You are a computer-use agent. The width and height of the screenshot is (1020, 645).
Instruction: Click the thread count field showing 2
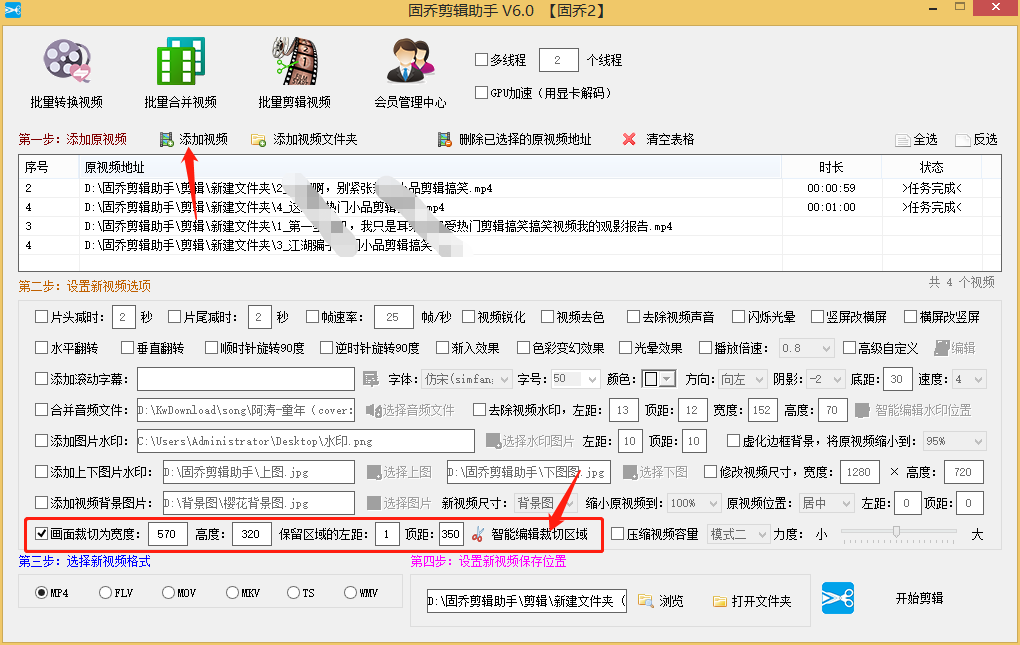(559, 60)
